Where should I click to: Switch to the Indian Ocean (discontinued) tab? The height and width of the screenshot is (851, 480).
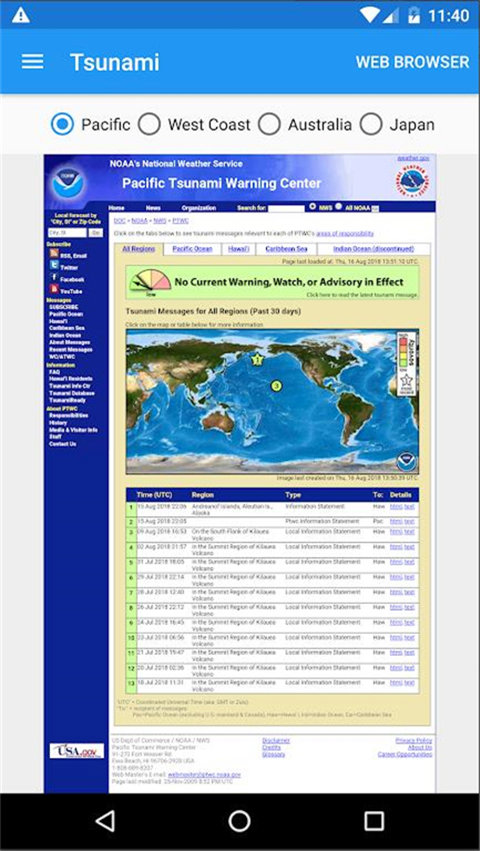pos(374,249)
